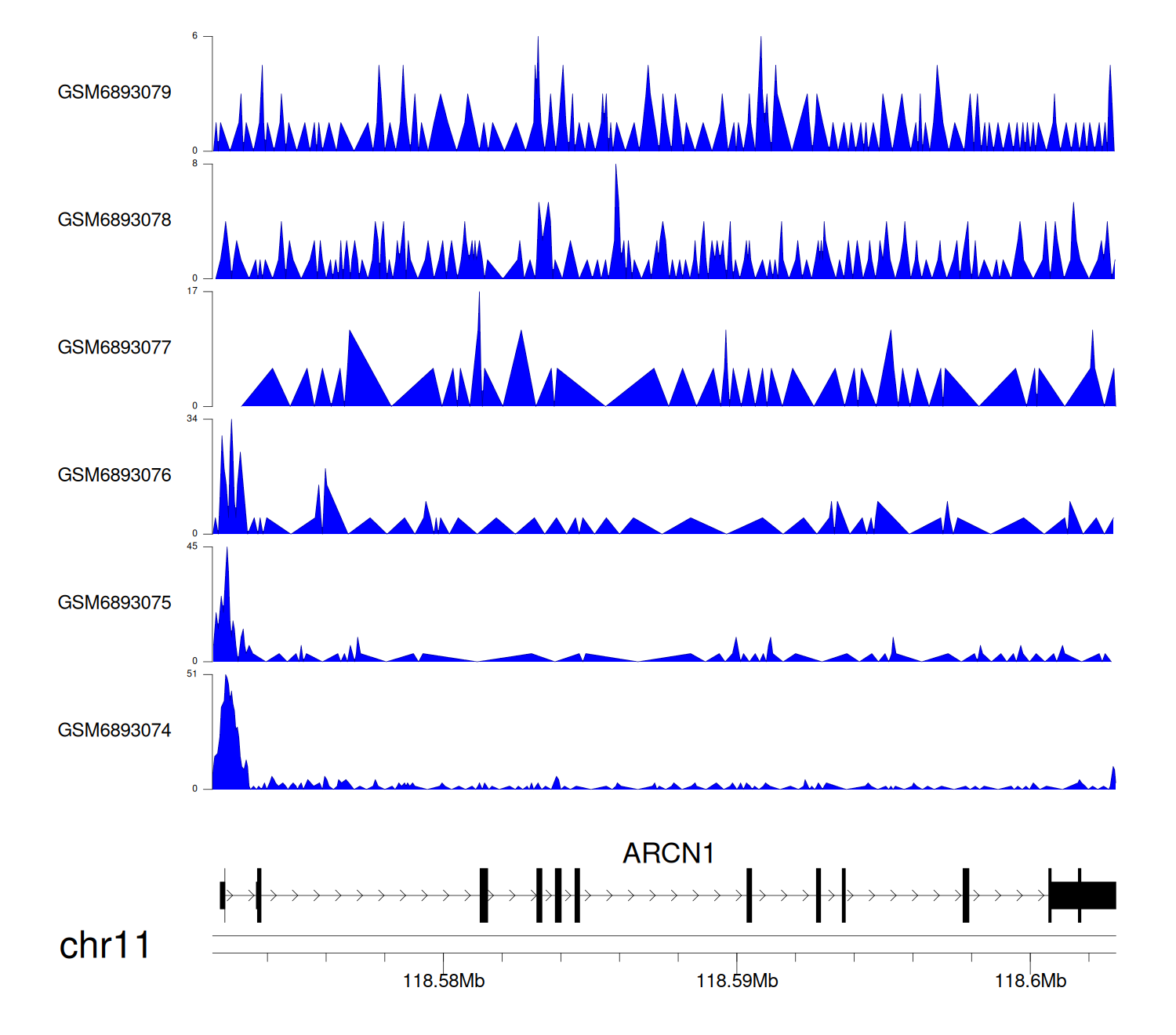Click the large terminal exon block of ARCN1
The image size is (1176, 1035).
point(1083,895)
